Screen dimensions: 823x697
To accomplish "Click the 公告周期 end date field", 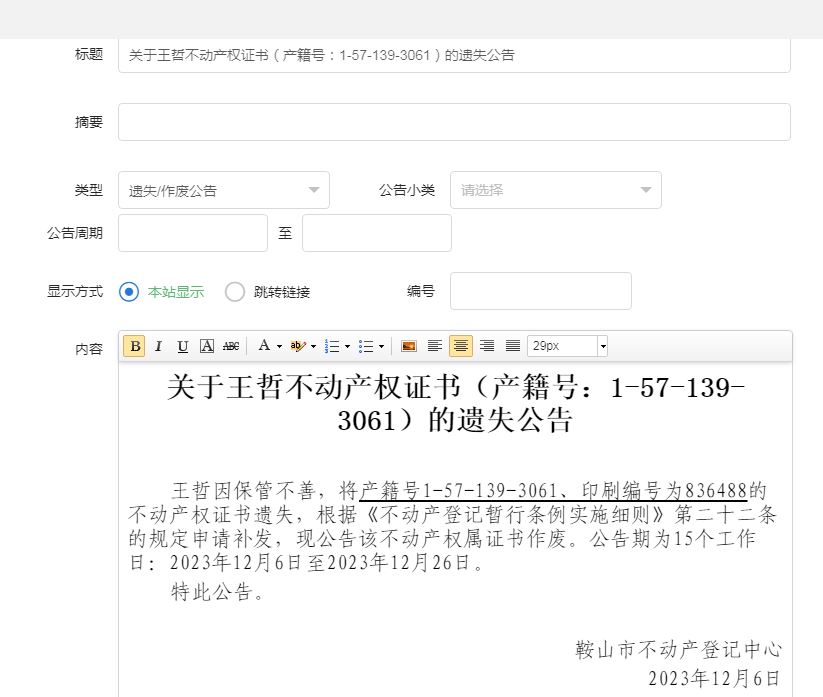I will pyautogui.click(x=377, y=233).
